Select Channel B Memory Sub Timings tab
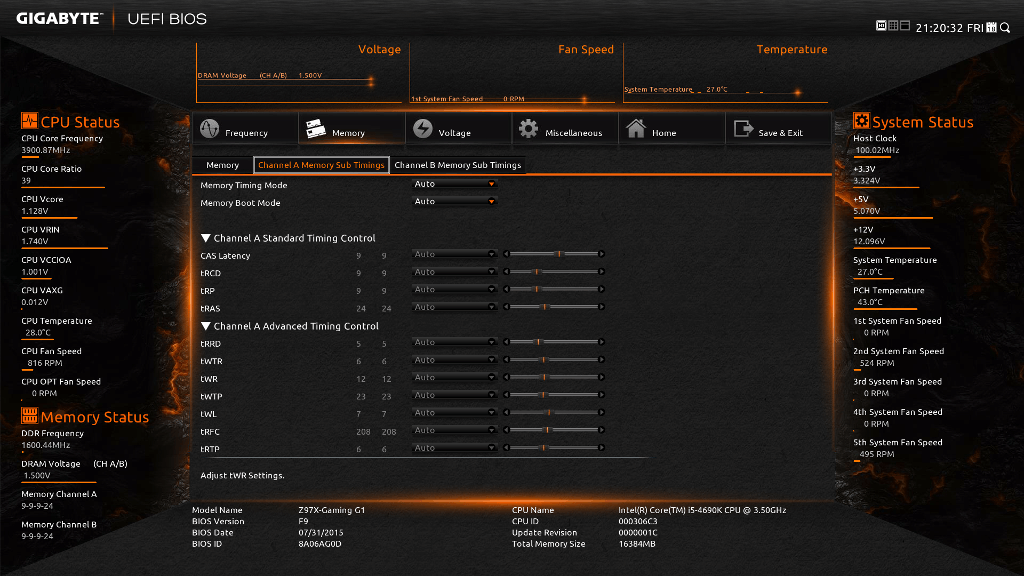 [458, 165]
